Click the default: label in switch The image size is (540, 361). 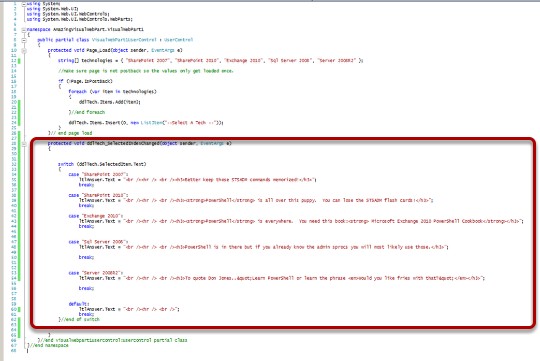79,304
